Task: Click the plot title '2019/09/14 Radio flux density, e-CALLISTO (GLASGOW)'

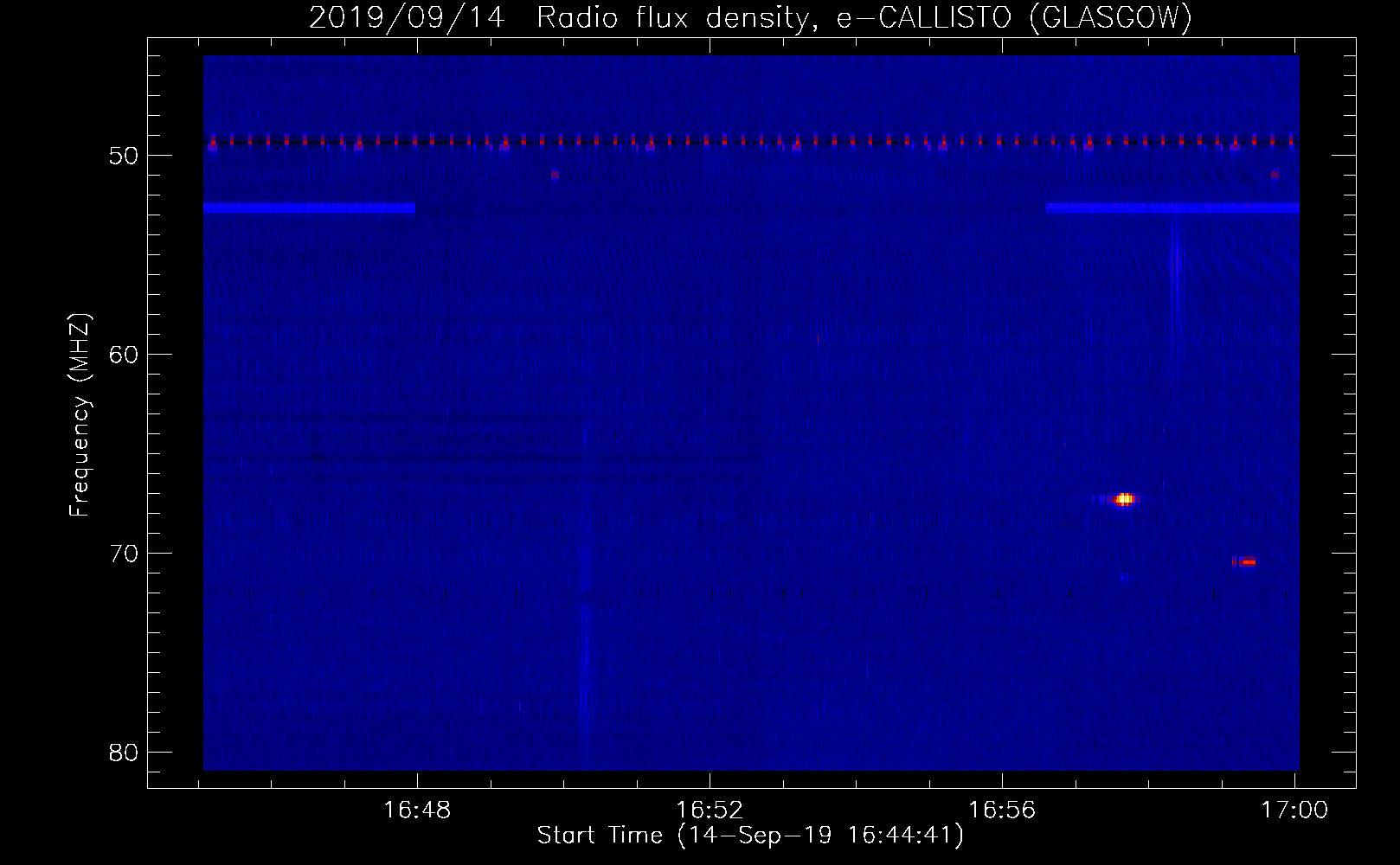Action: [x=750, y=17]
